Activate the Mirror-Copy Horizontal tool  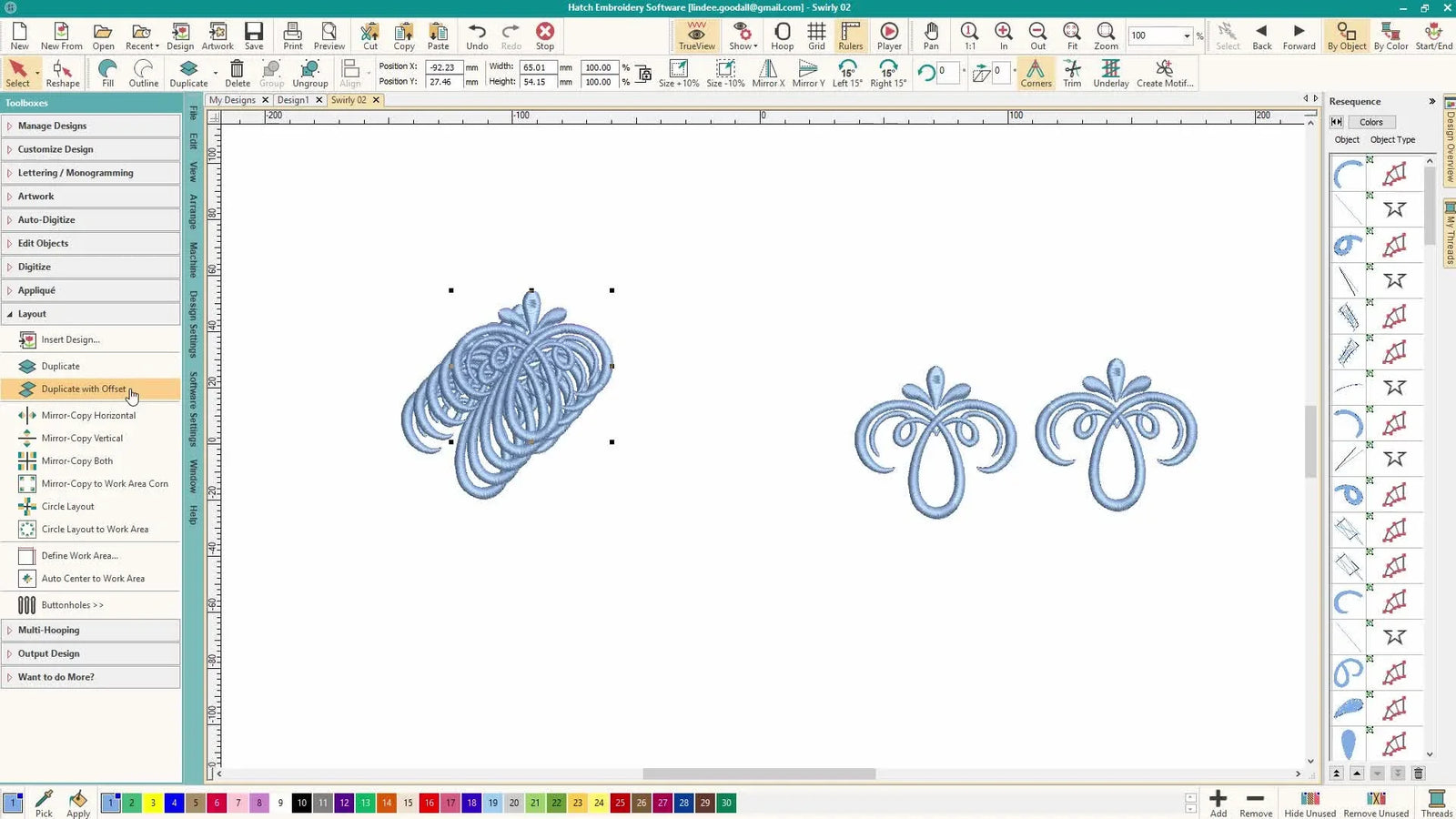[x=88, y=415]
